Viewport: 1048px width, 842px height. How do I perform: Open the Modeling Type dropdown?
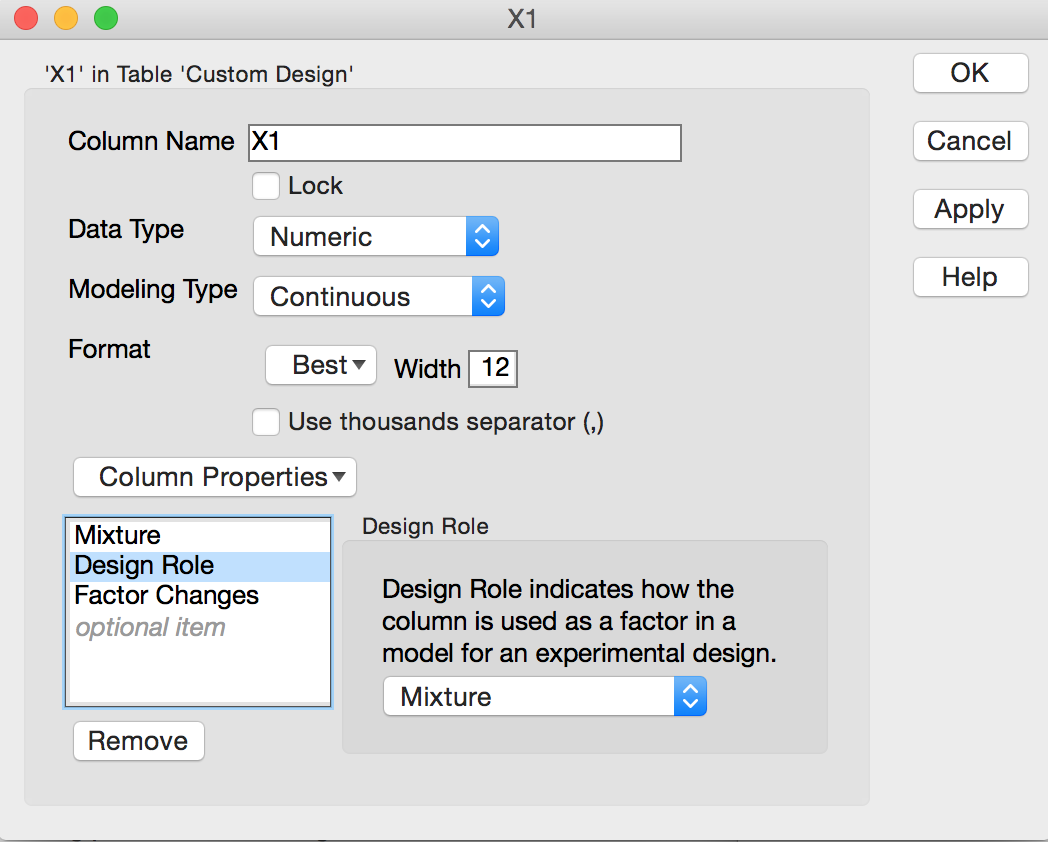pyautogui.click(x=370, y=296)
